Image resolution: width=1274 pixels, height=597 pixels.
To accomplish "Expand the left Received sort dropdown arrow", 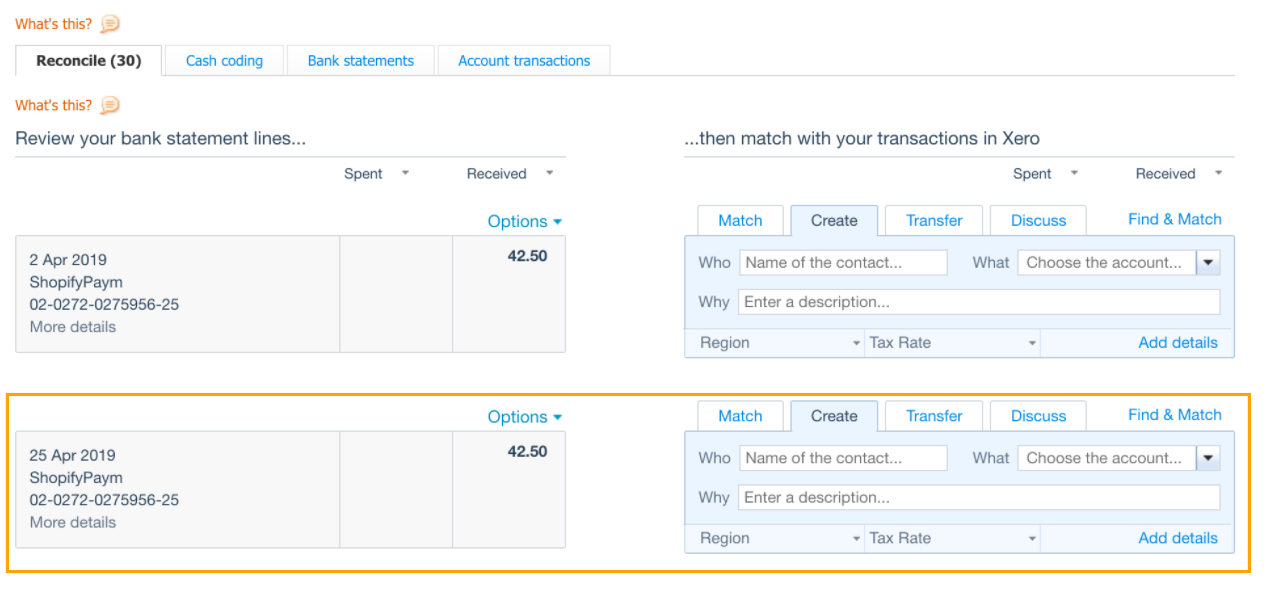I will pyautogui.click(x=549, y=173).
